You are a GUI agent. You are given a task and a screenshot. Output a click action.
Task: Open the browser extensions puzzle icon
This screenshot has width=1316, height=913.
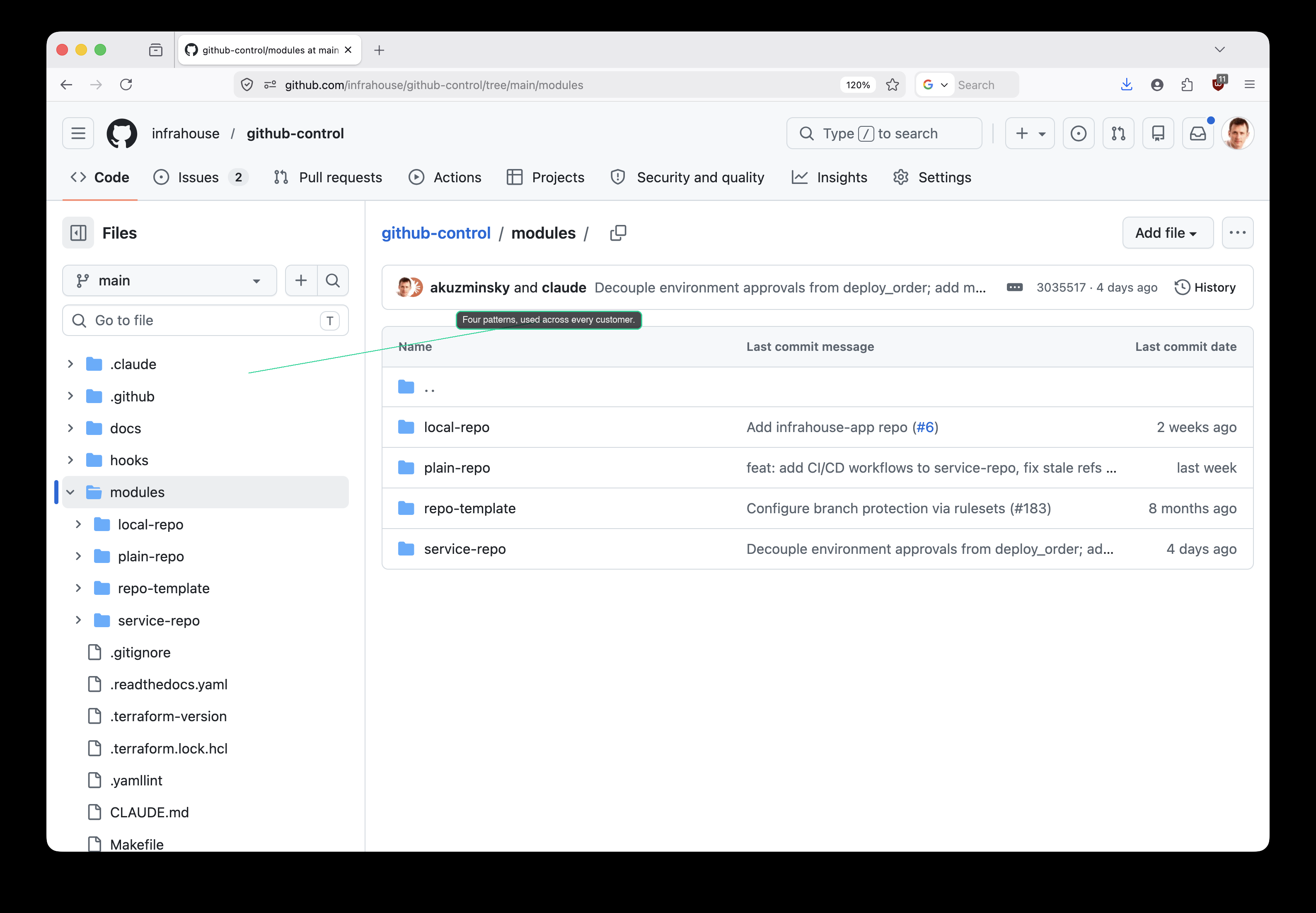(x=1187, y=85)
